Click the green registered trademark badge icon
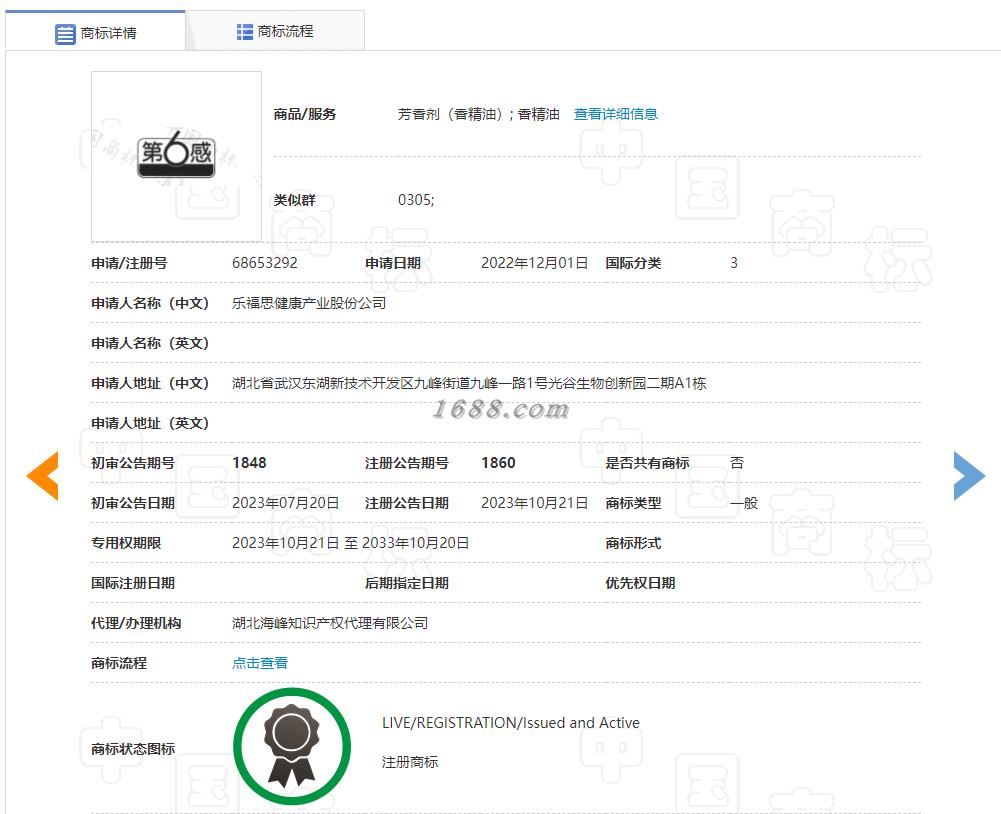The width and height of the screenshot is (1001, 814). [x=292, y=746]
